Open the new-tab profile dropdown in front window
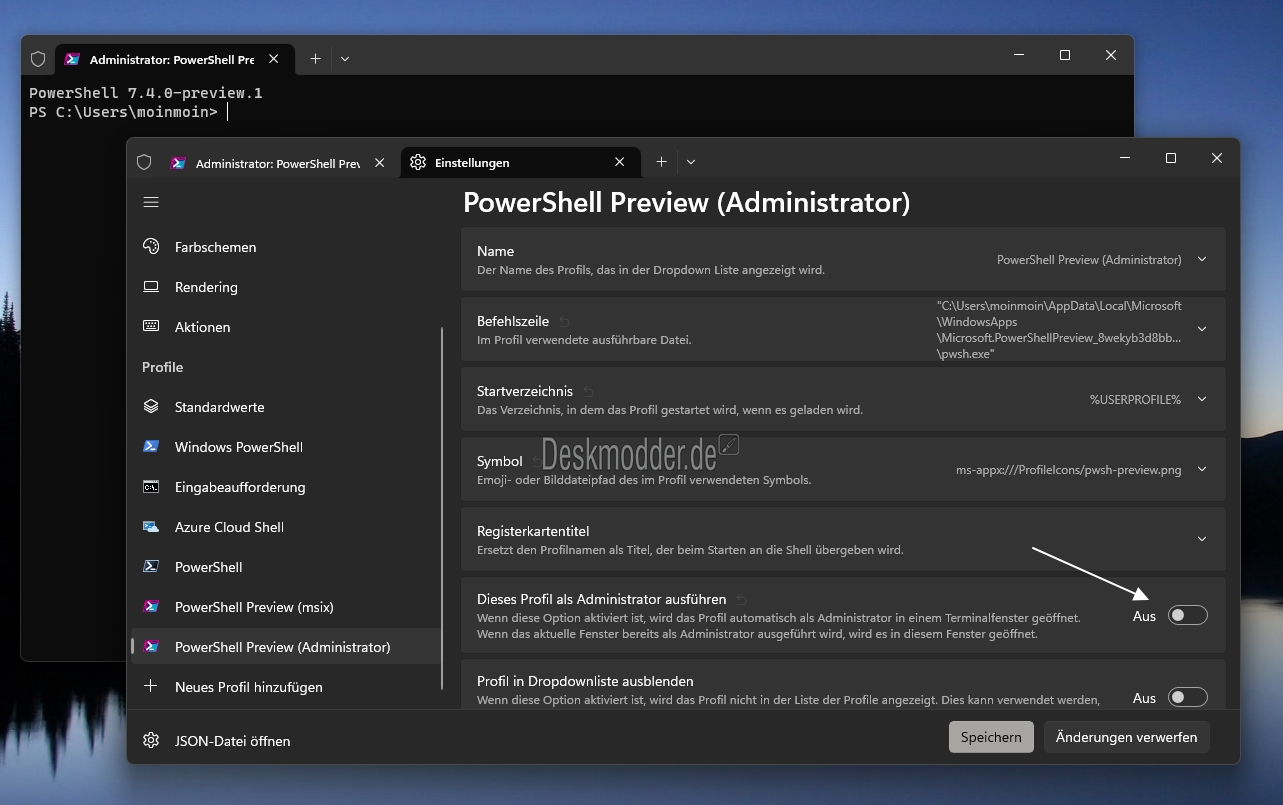Viewport: 1283px width, 805px height. point(691,162)
